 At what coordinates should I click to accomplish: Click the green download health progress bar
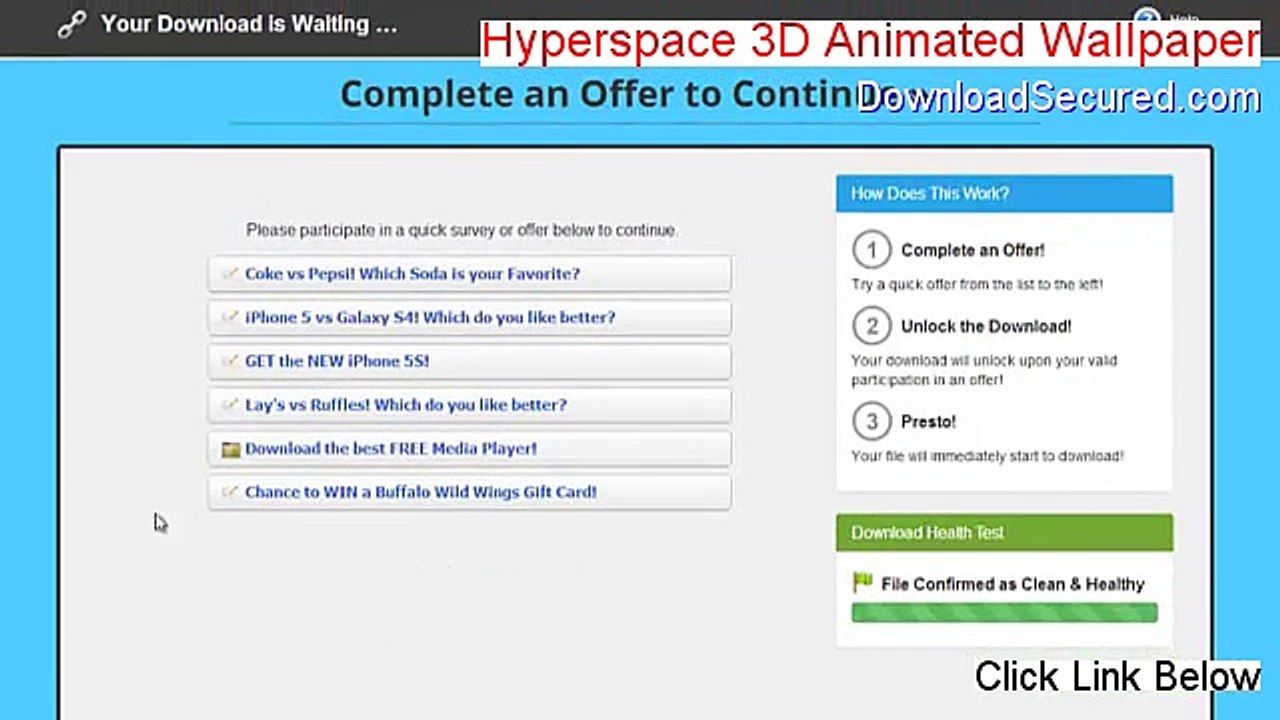(x=1004, y=612)
